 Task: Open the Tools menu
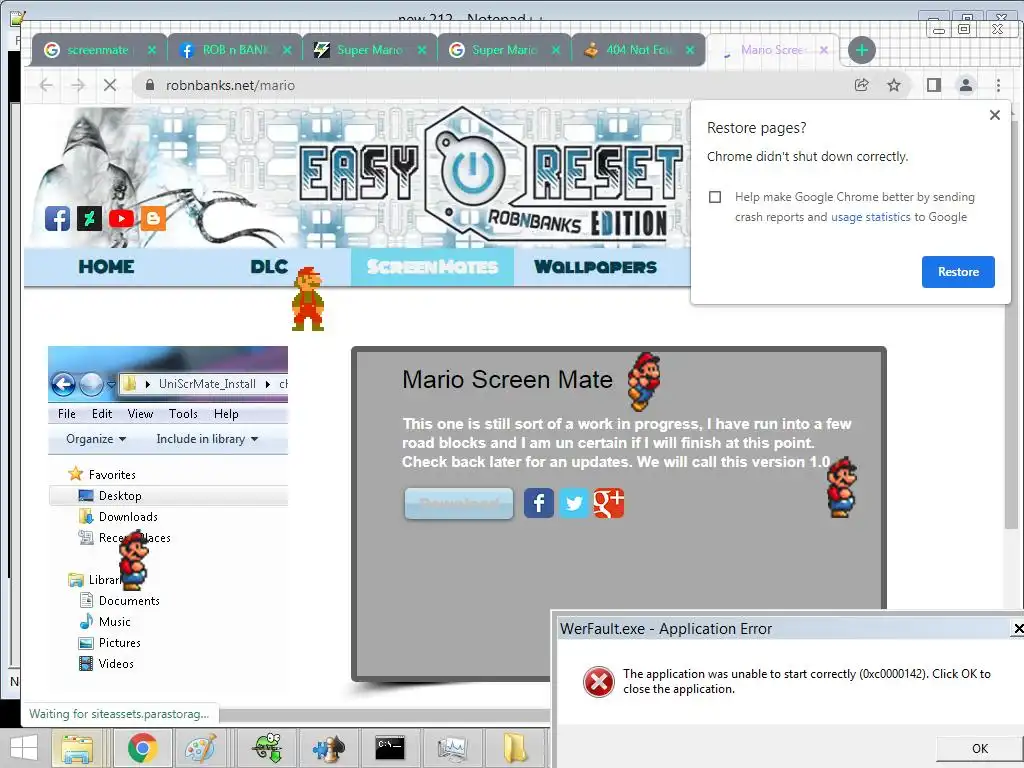[183, 414]
